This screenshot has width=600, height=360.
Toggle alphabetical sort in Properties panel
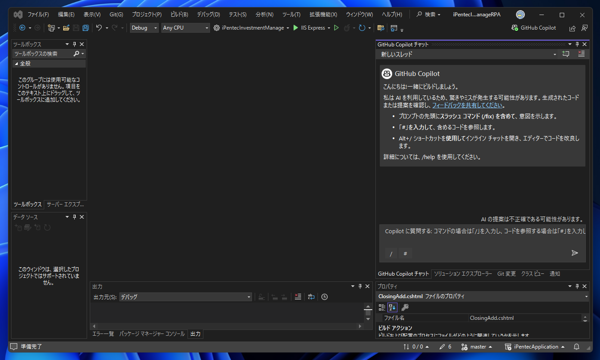[x=392, y=307]
